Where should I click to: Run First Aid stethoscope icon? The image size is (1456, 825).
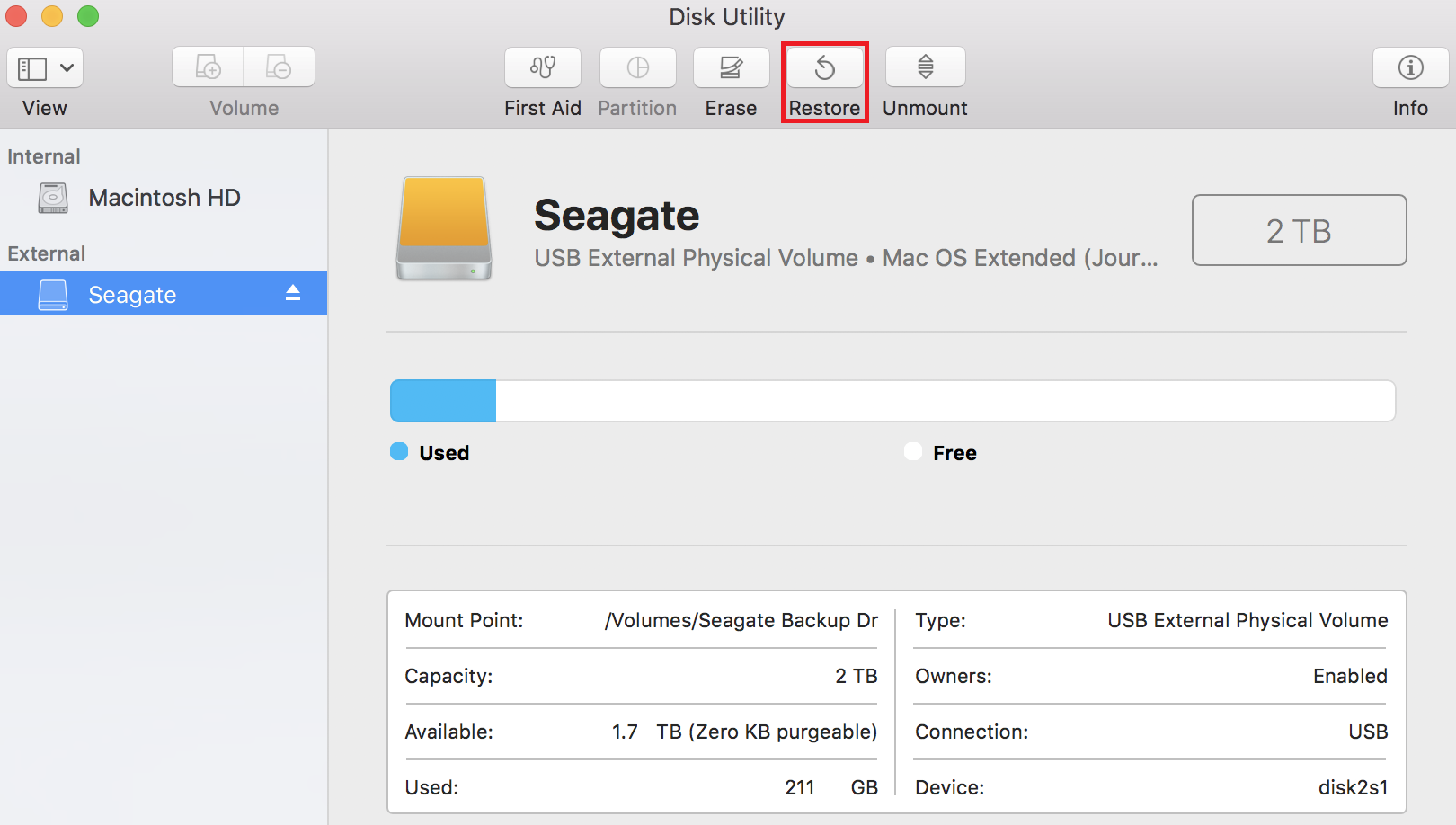click(543, 67)
